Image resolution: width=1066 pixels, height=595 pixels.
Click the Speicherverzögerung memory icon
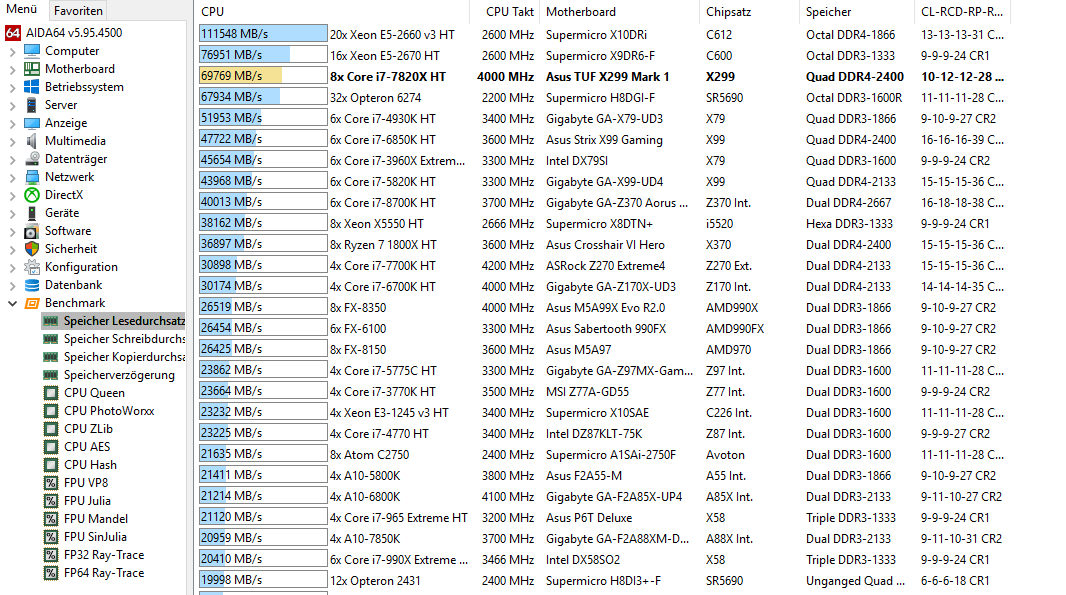coord(50,375)
